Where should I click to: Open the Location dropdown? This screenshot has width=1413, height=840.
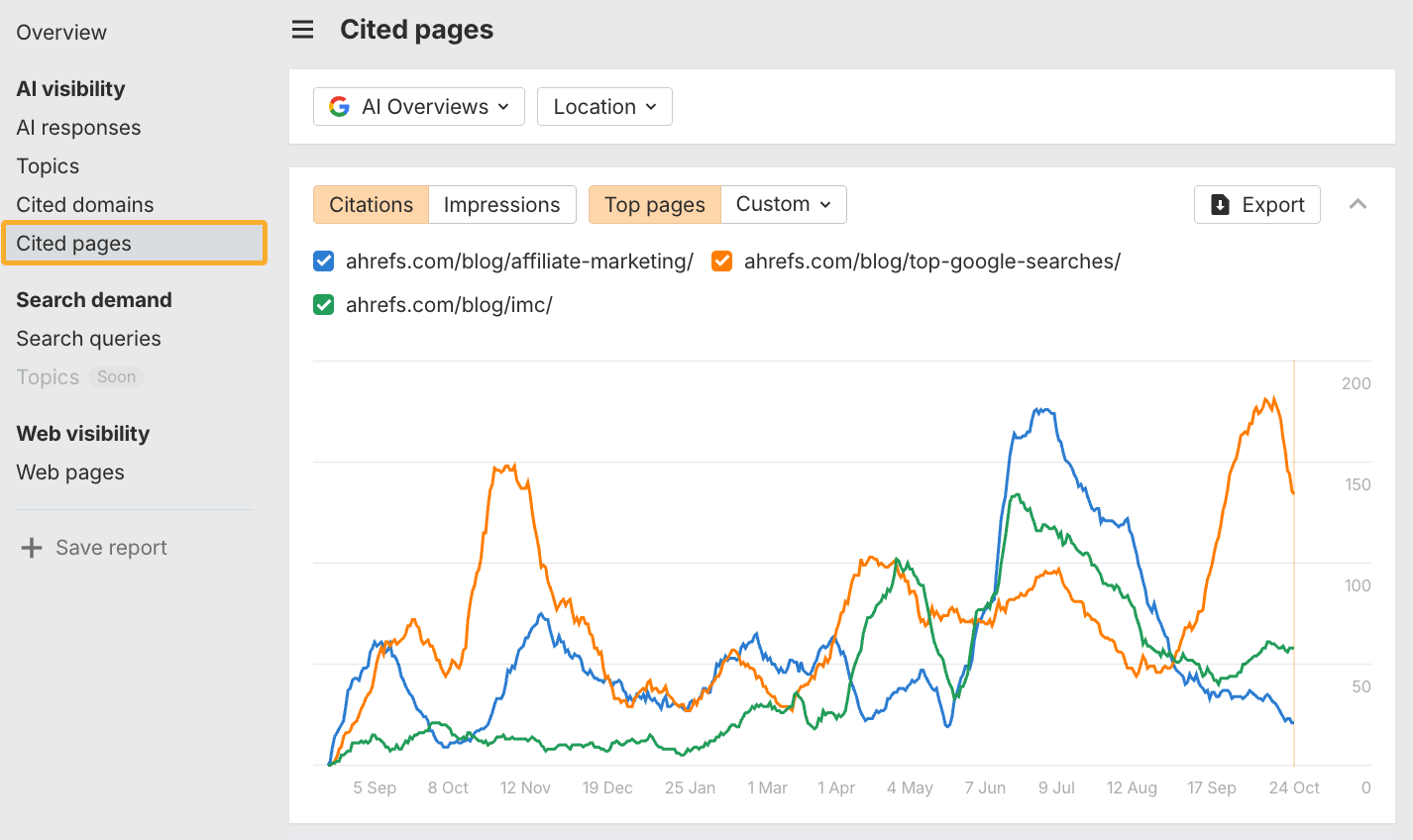point(604,106)
